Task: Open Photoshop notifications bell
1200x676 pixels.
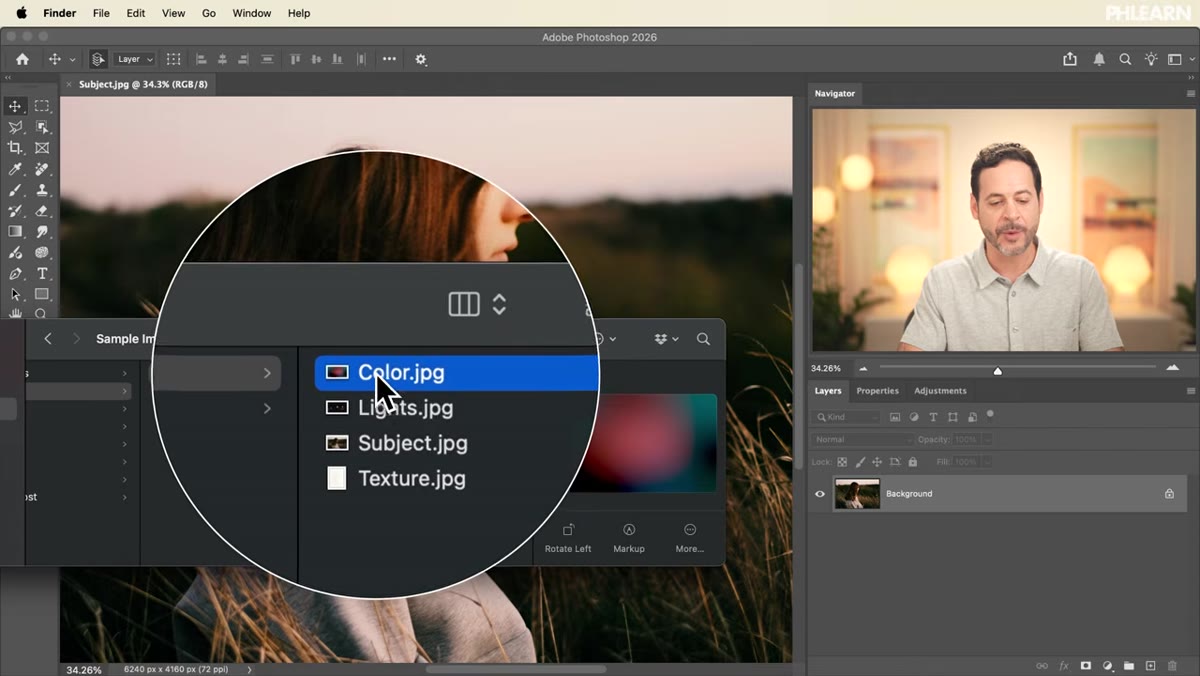Action: [1099, 59]
